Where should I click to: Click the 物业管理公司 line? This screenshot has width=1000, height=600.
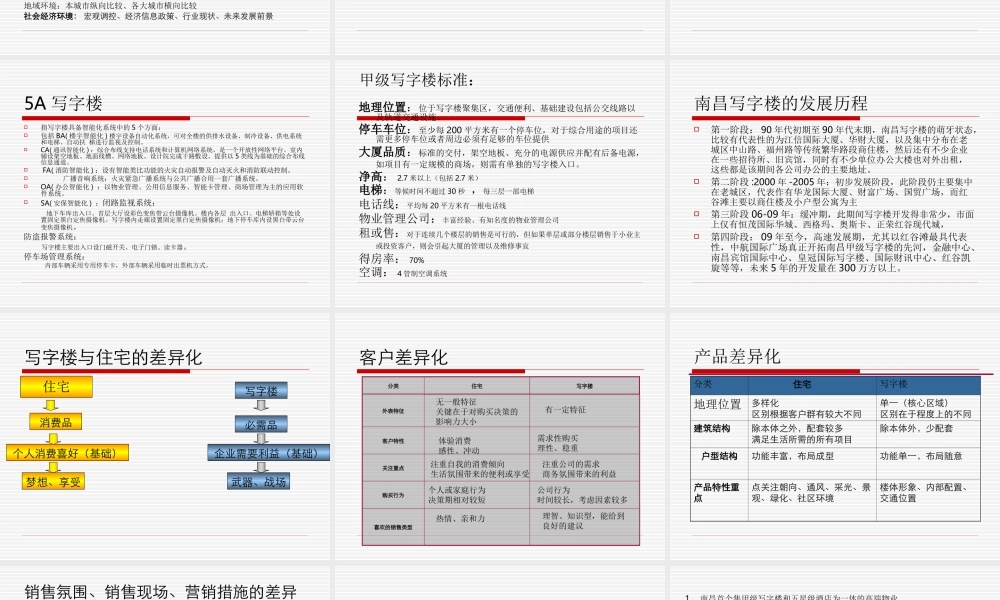[459, 219]
